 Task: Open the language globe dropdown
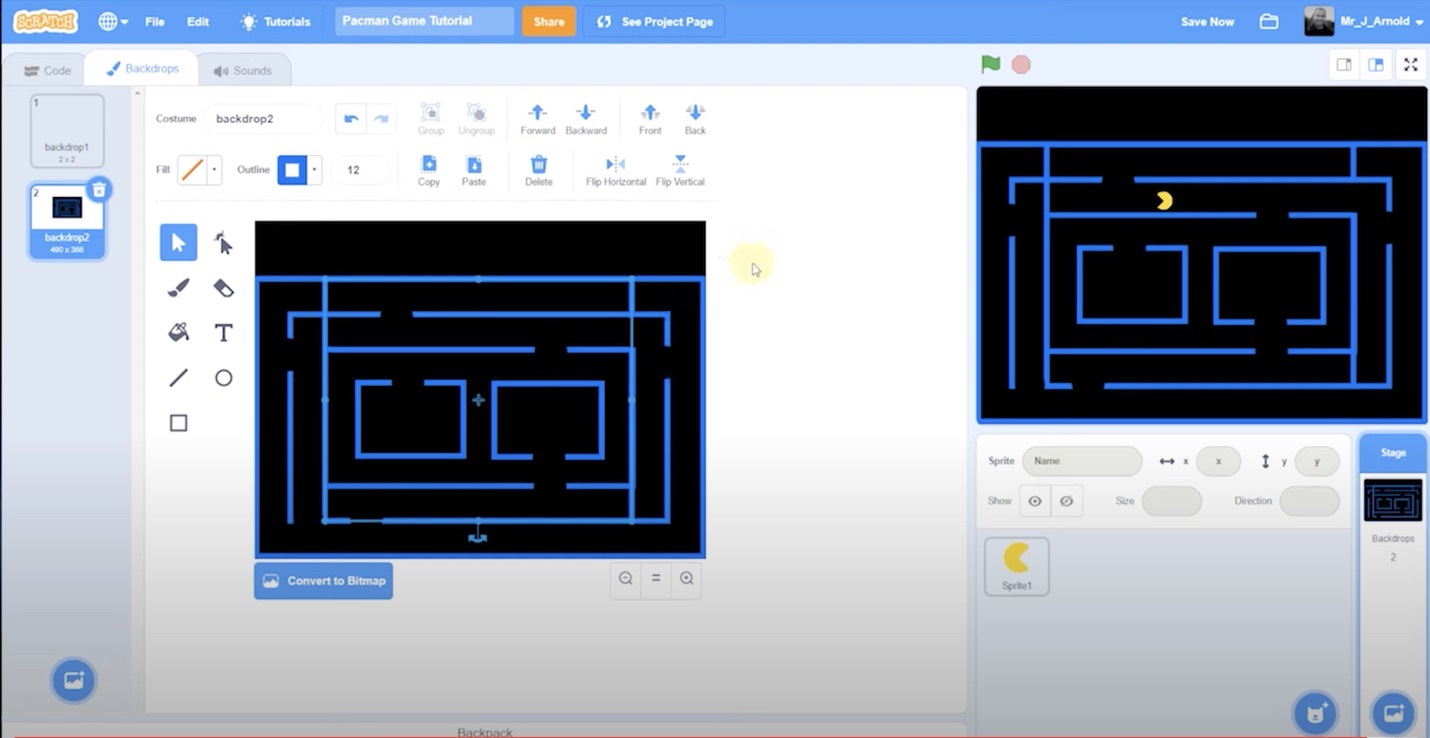click(113, 21)
